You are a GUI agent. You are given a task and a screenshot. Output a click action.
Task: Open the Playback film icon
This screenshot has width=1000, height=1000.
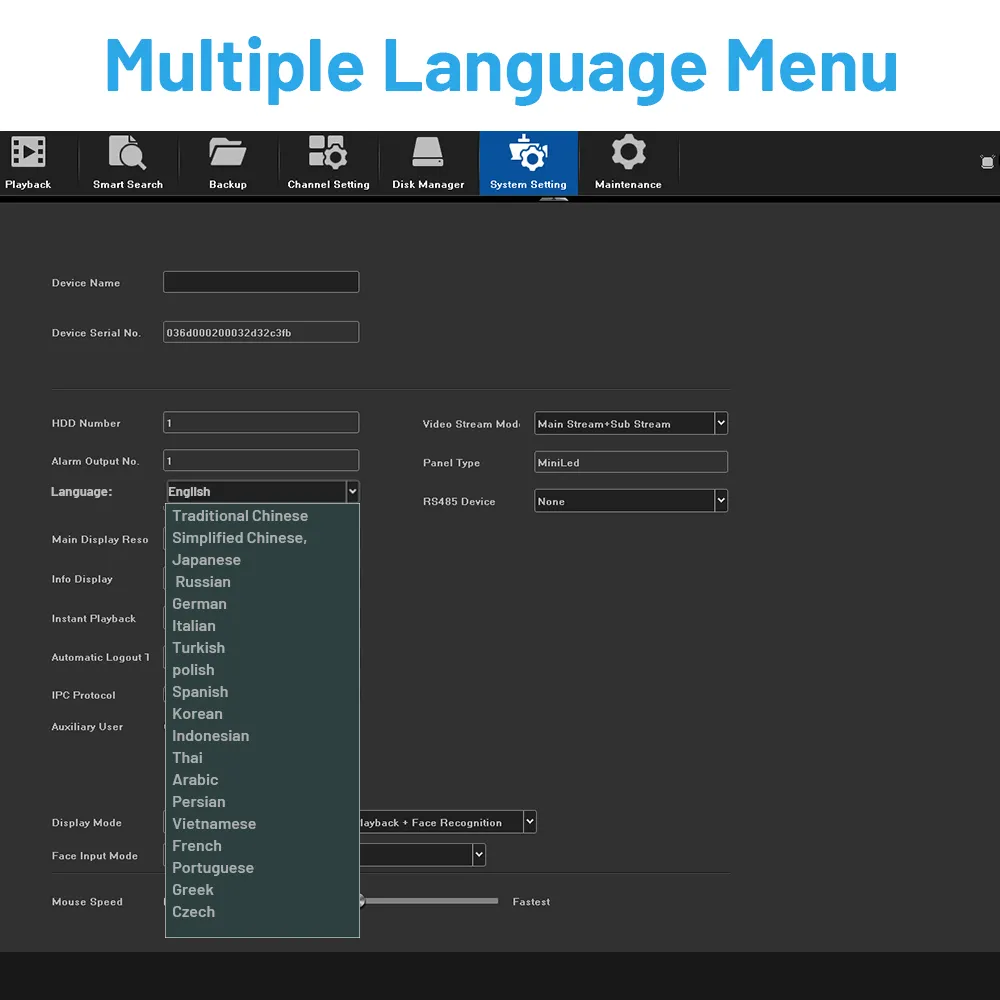[x=28, y=152]
